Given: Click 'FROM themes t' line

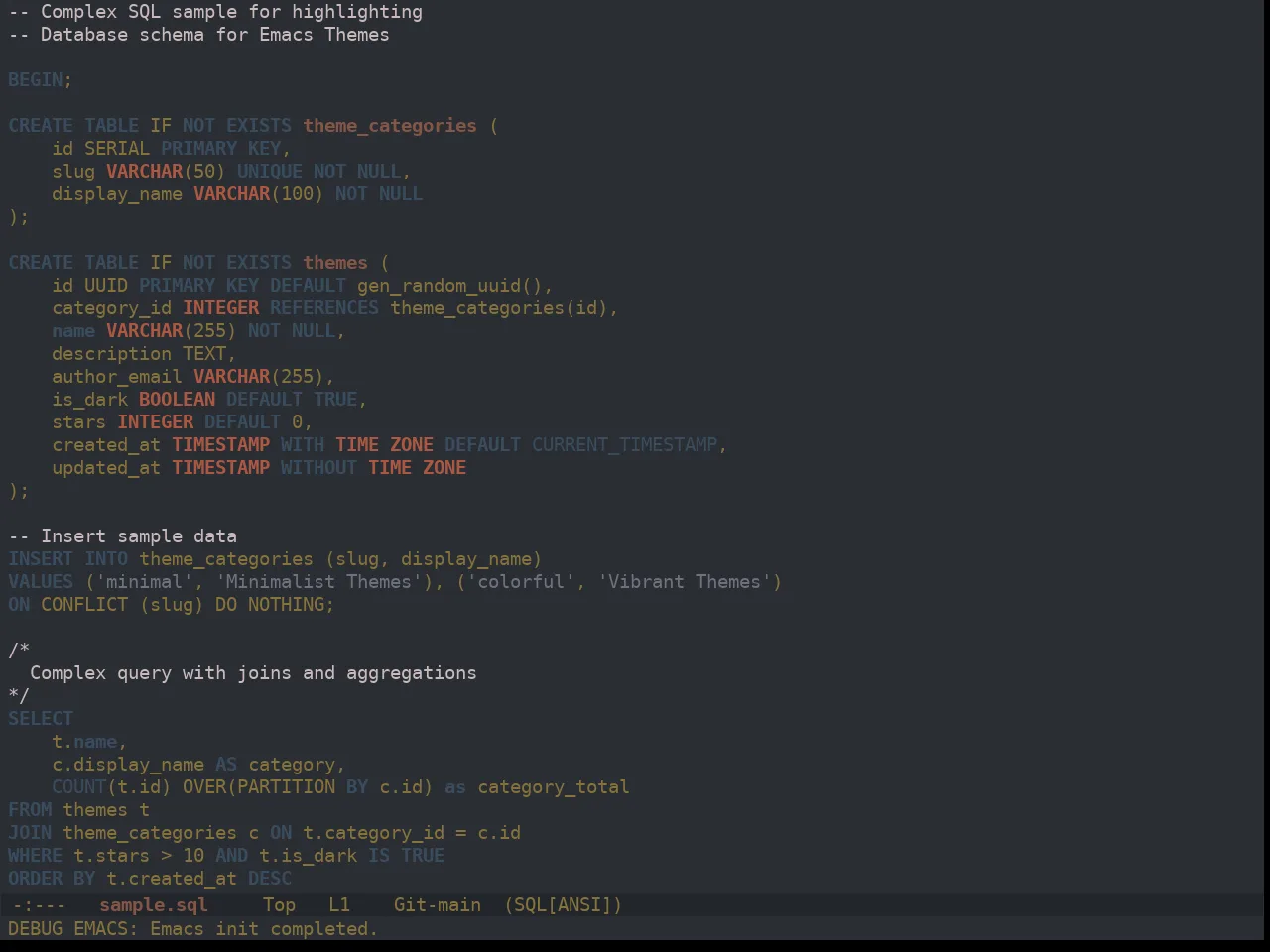Looking at the screenshot, I should 79,809.
